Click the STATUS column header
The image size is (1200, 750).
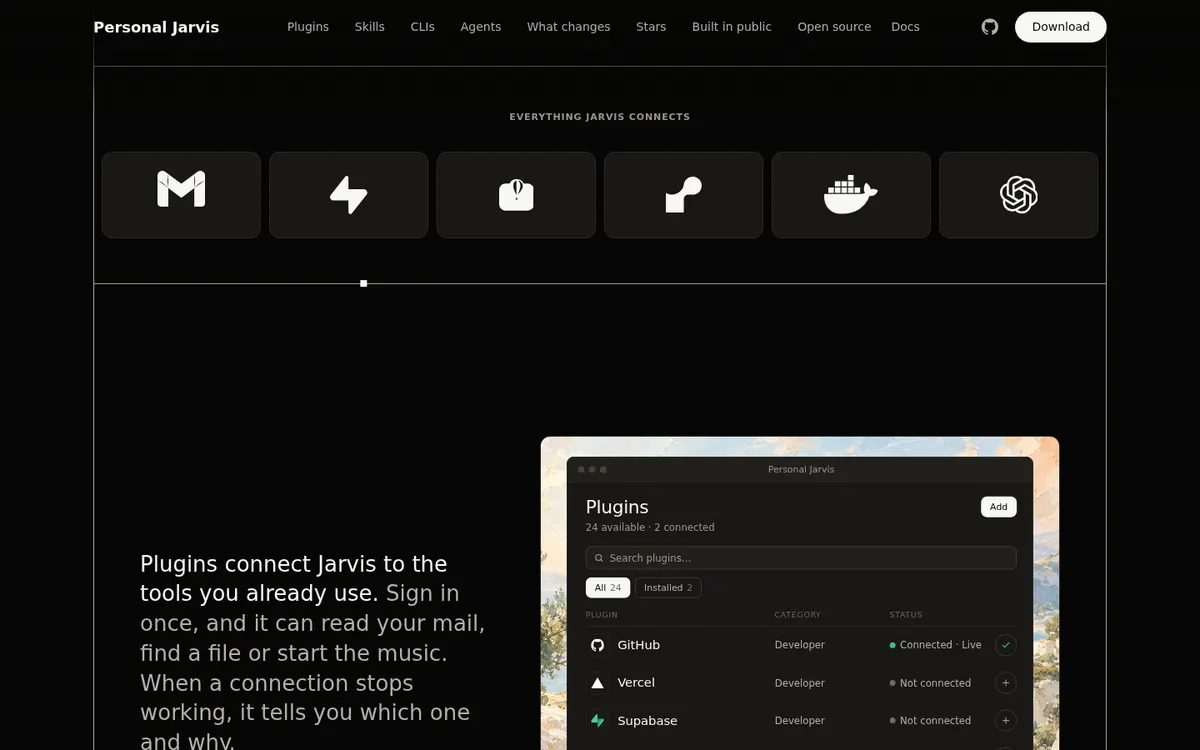[906, 615]
